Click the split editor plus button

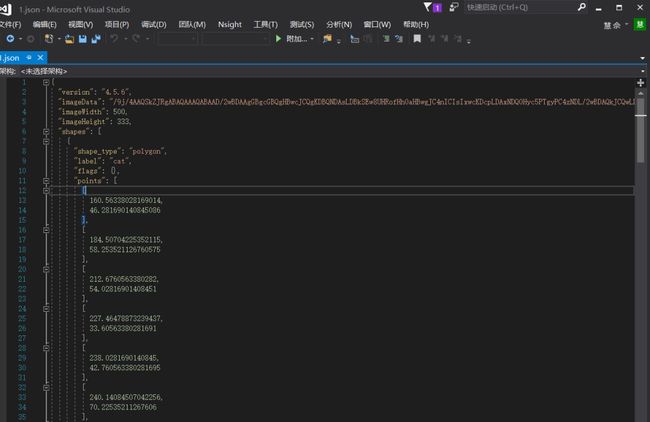pyautogui.click(x=640, y=83)
